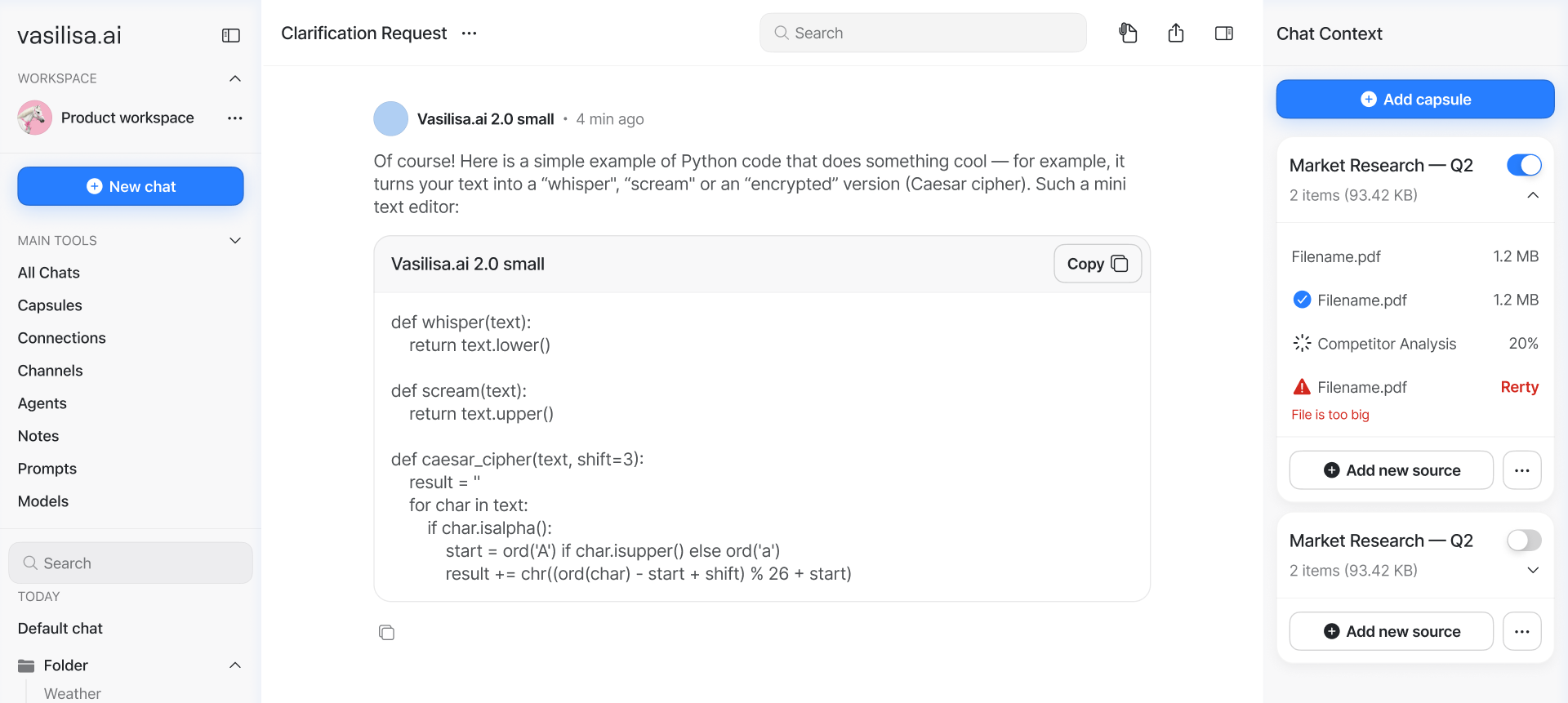Click the top Search field
The height and width of the screenshot is (703, 1568).
[923, 33]
